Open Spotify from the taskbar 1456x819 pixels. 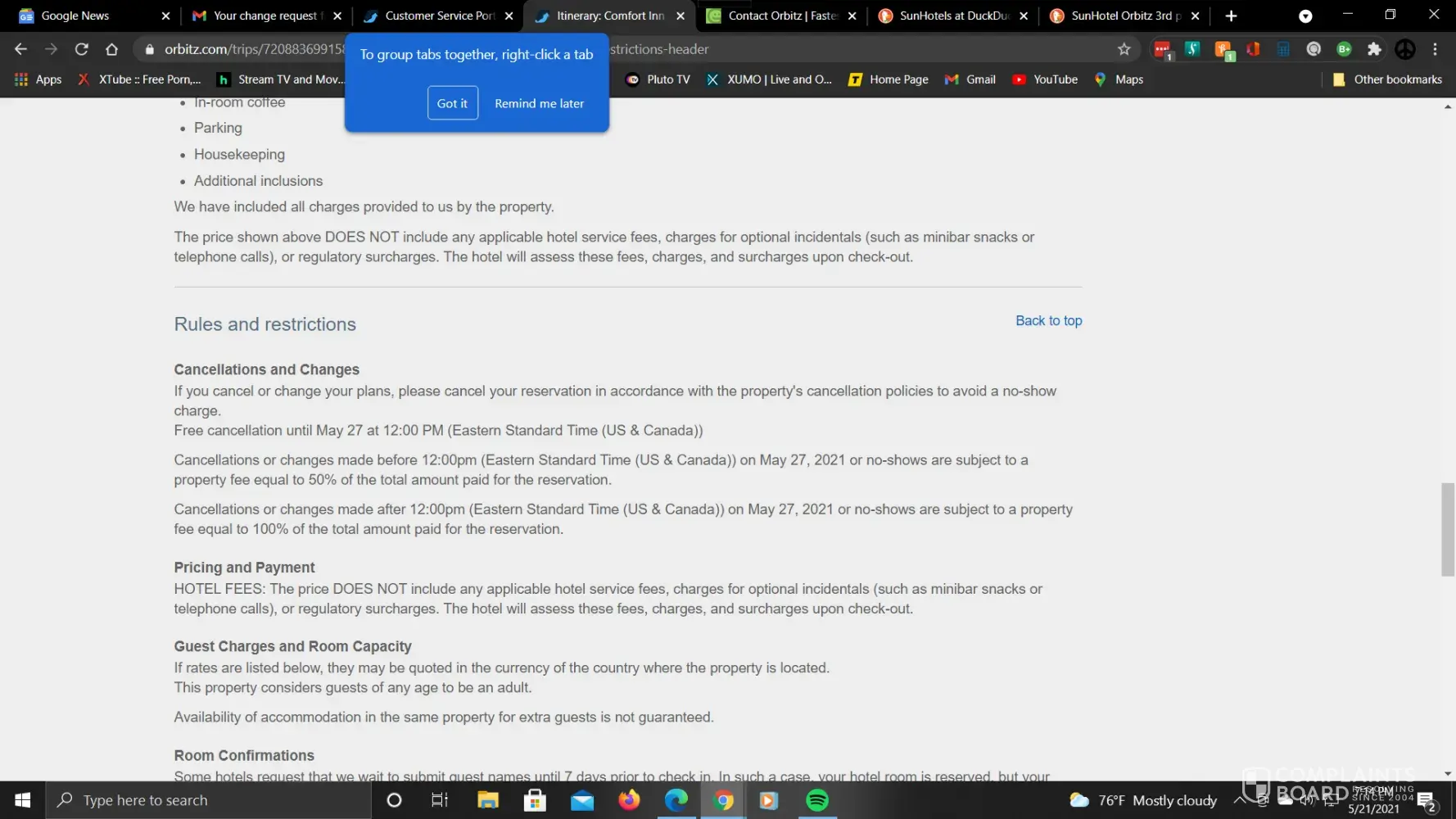pyautogui.click(x=817, y=800)
